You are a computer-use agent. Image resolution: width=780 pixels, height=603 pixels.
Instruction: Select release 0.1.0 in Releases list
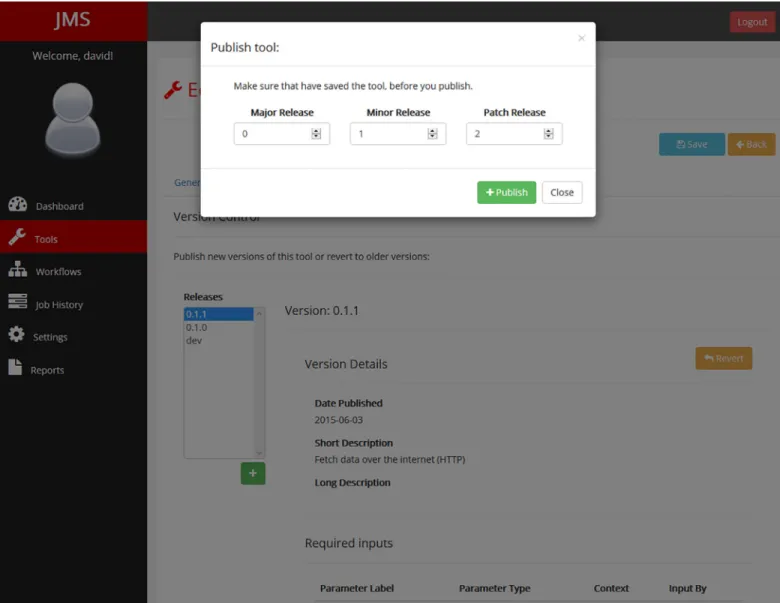(x=219, y=327)
